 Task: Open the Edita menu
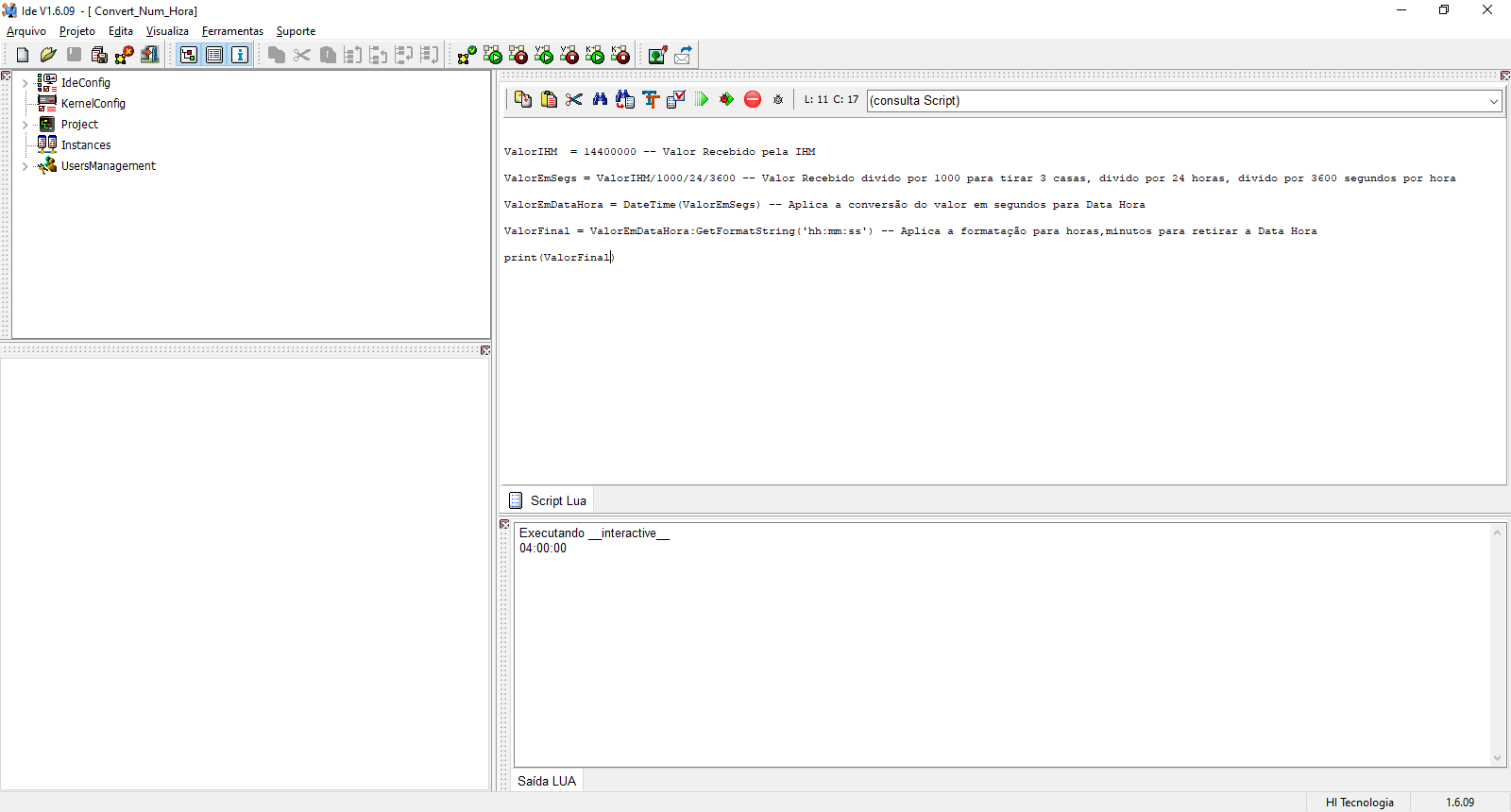pos(121,31)
